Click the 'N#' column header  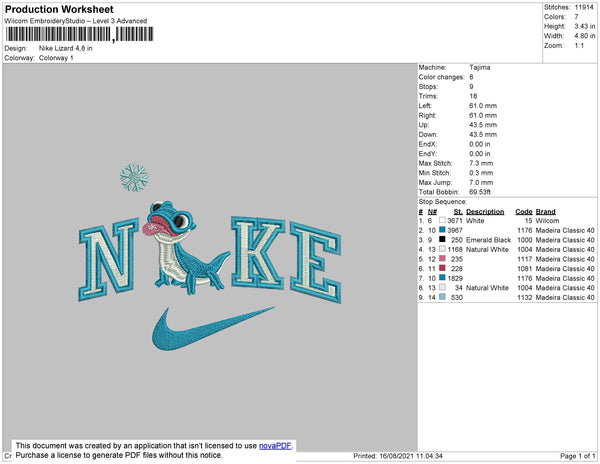coord(432,212)
